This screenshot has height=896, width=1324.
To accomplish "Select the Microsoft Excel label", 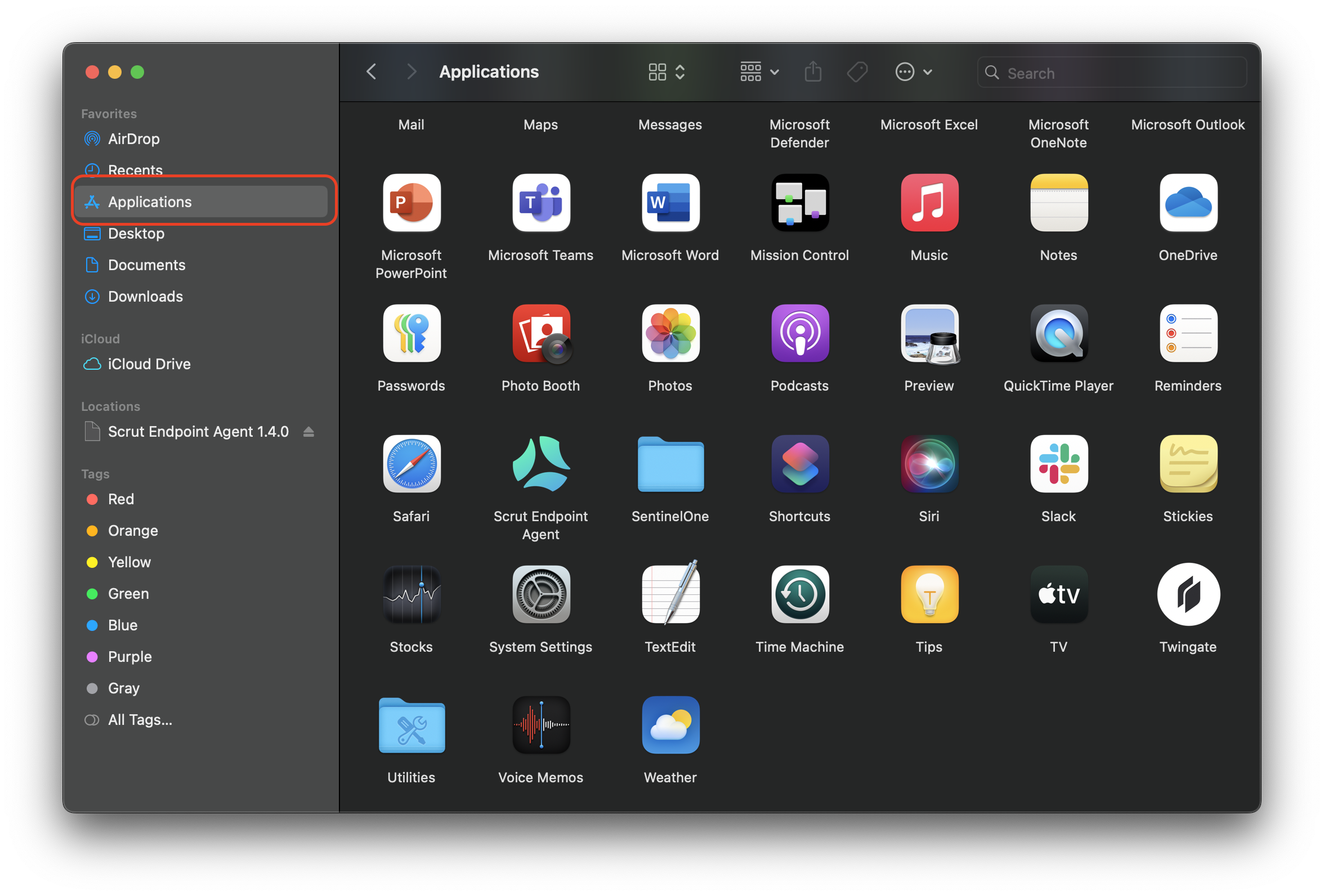I will pos(929,125).
